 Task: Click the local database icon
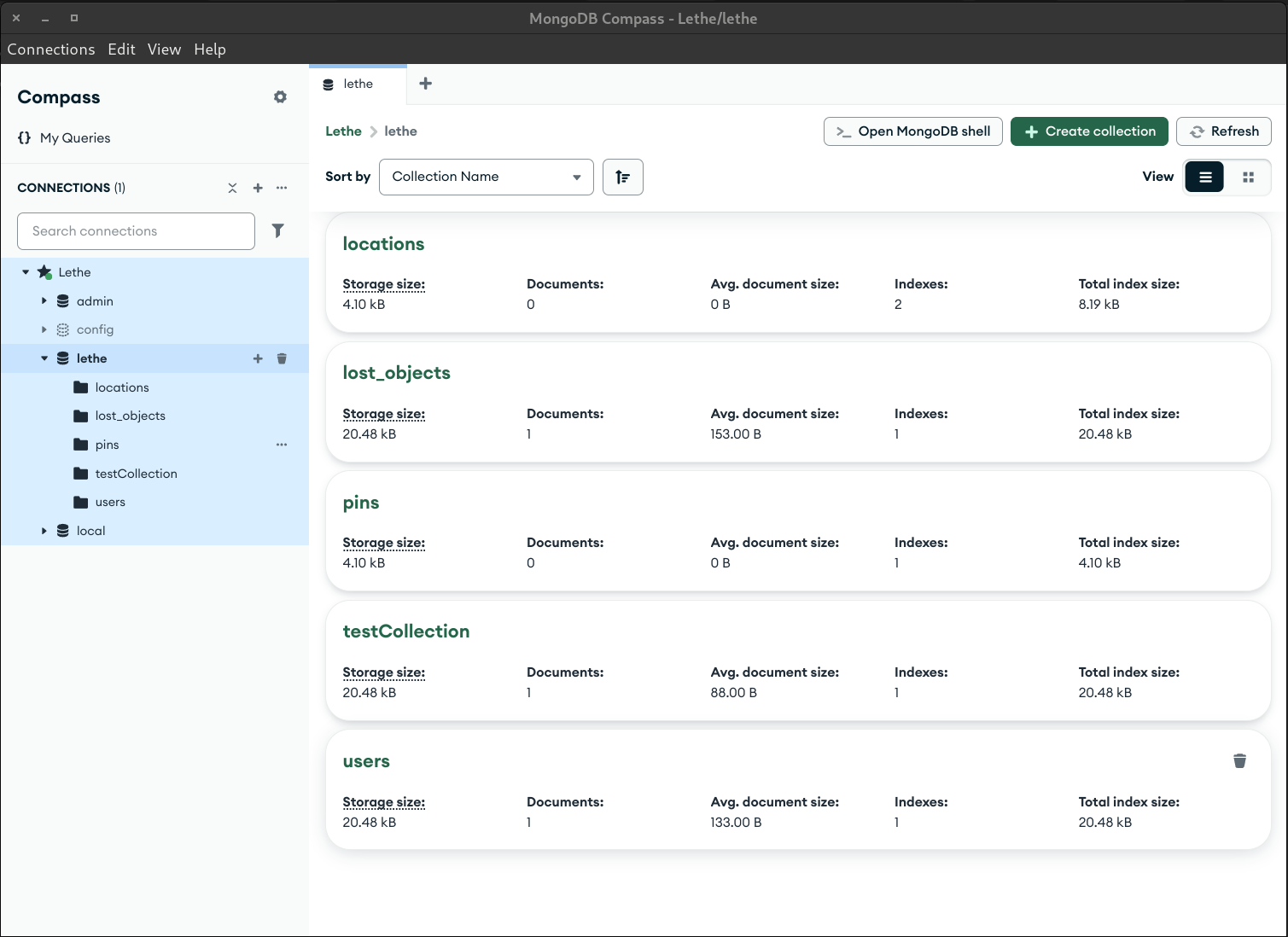point(63,531)
